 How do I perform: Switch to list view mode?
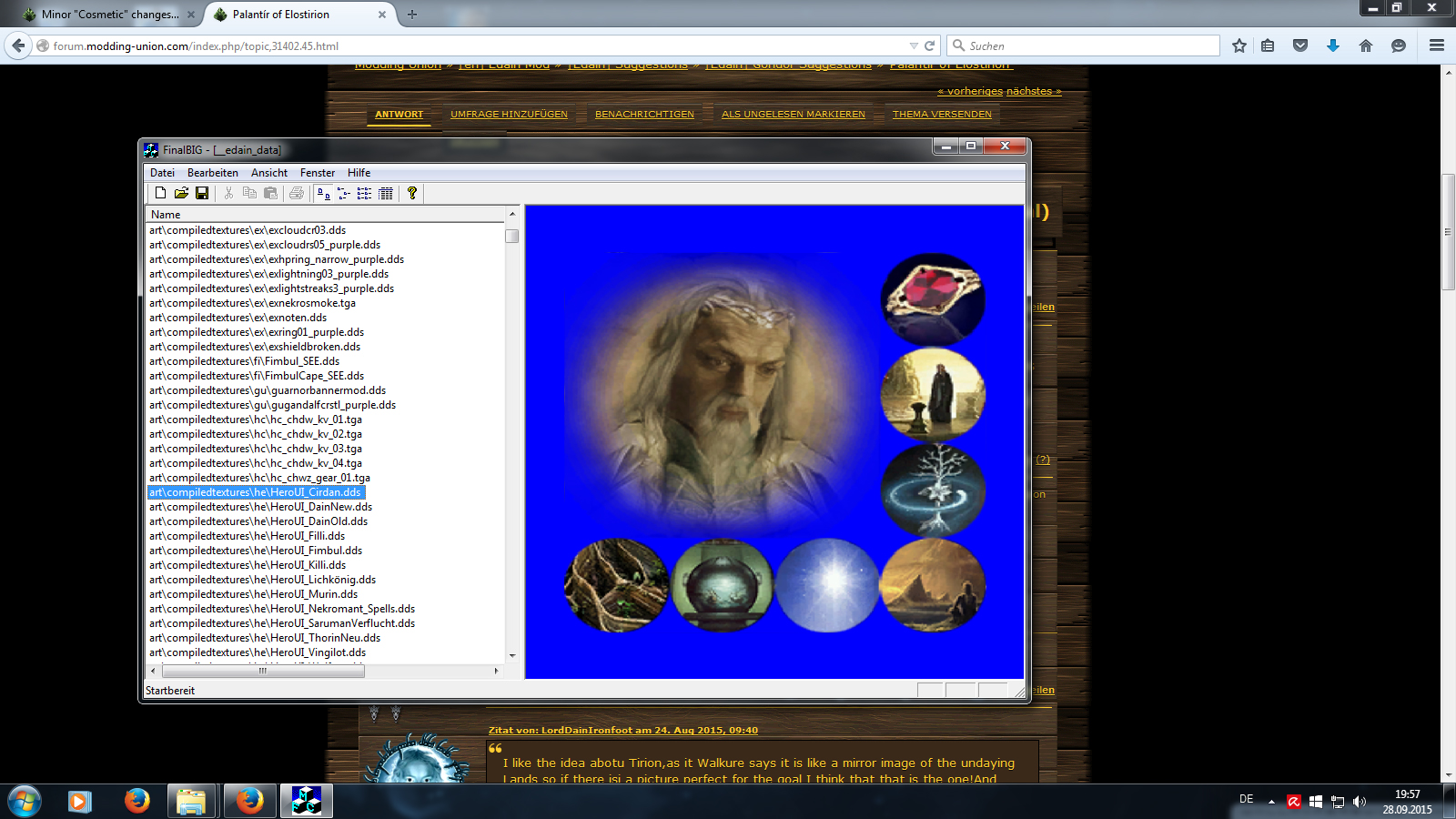tap(365, 193)
